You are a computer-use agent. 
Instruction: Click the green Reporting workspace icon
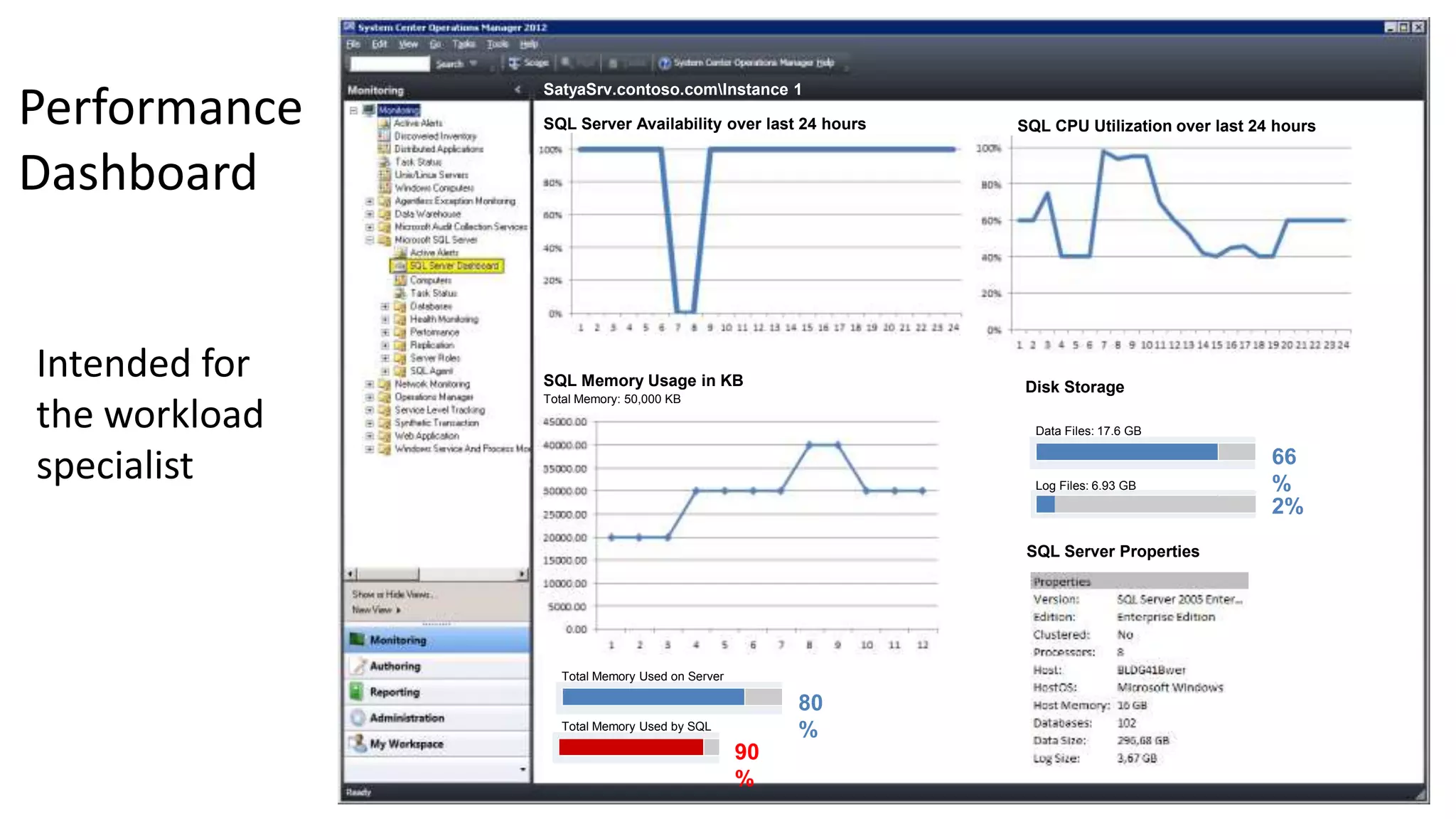point(358,692)
